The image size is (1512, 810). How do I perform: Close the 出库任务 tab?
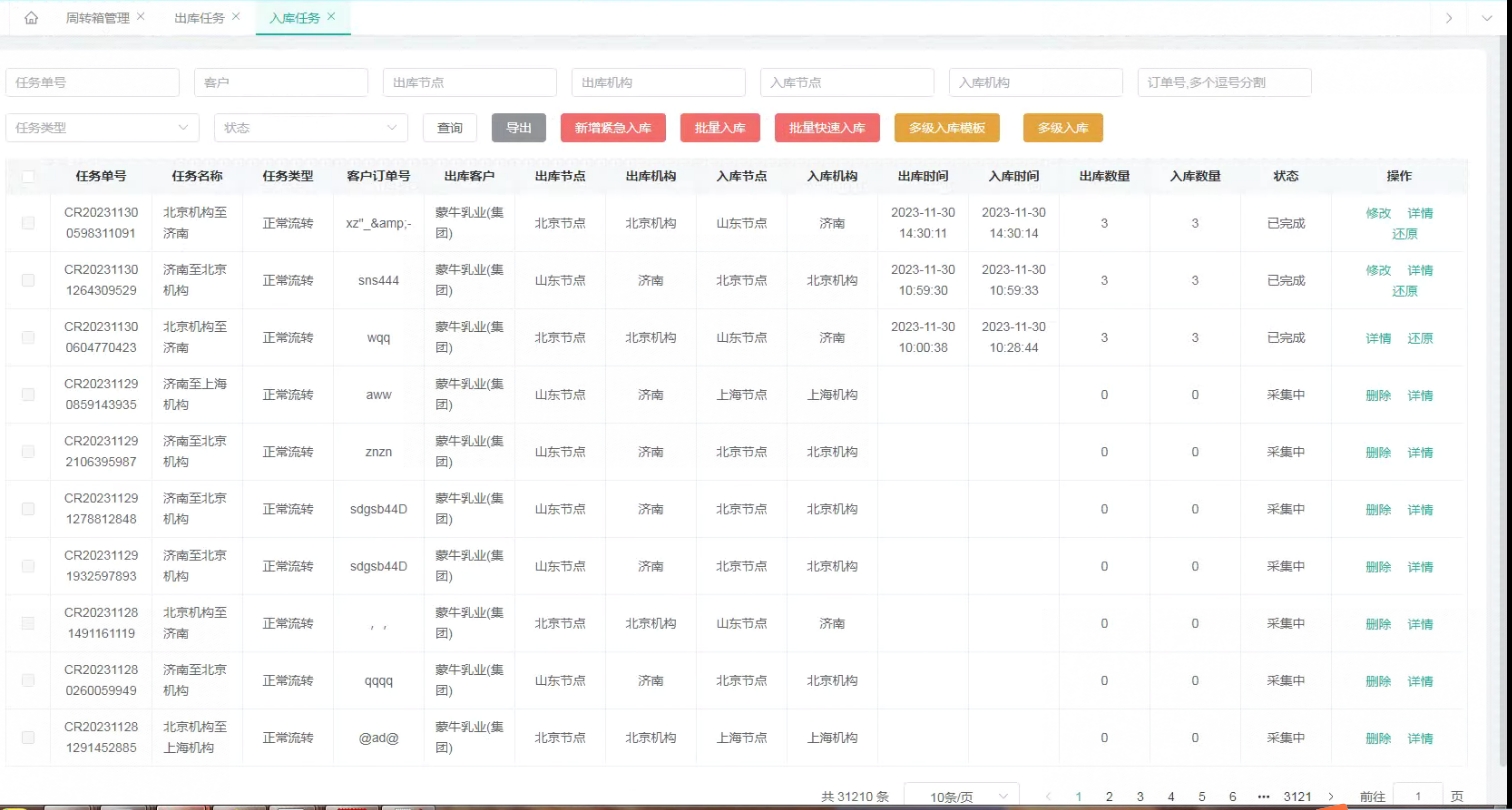[x=235, y=17]
